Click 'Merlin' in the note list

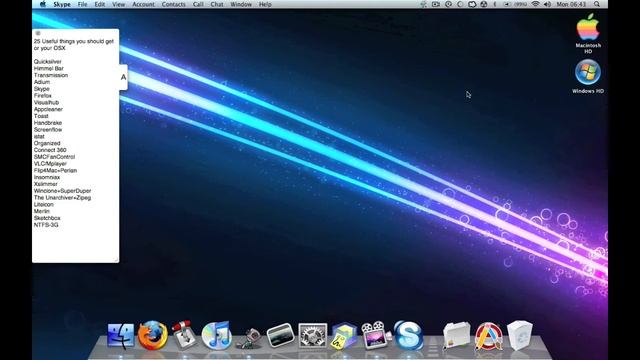[42, 211]
